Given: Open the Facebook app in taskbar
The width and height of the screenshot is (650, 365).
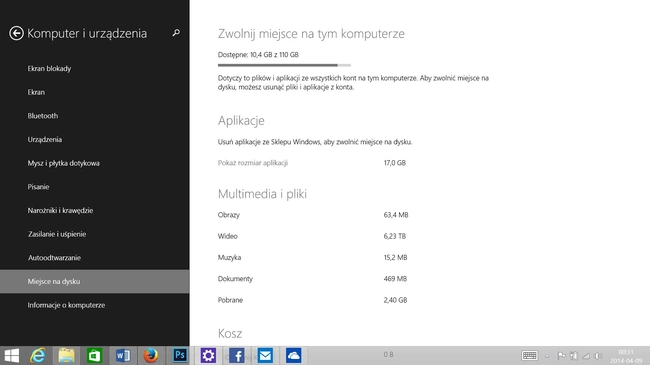Looking at the screenshot, I should 237,355.
